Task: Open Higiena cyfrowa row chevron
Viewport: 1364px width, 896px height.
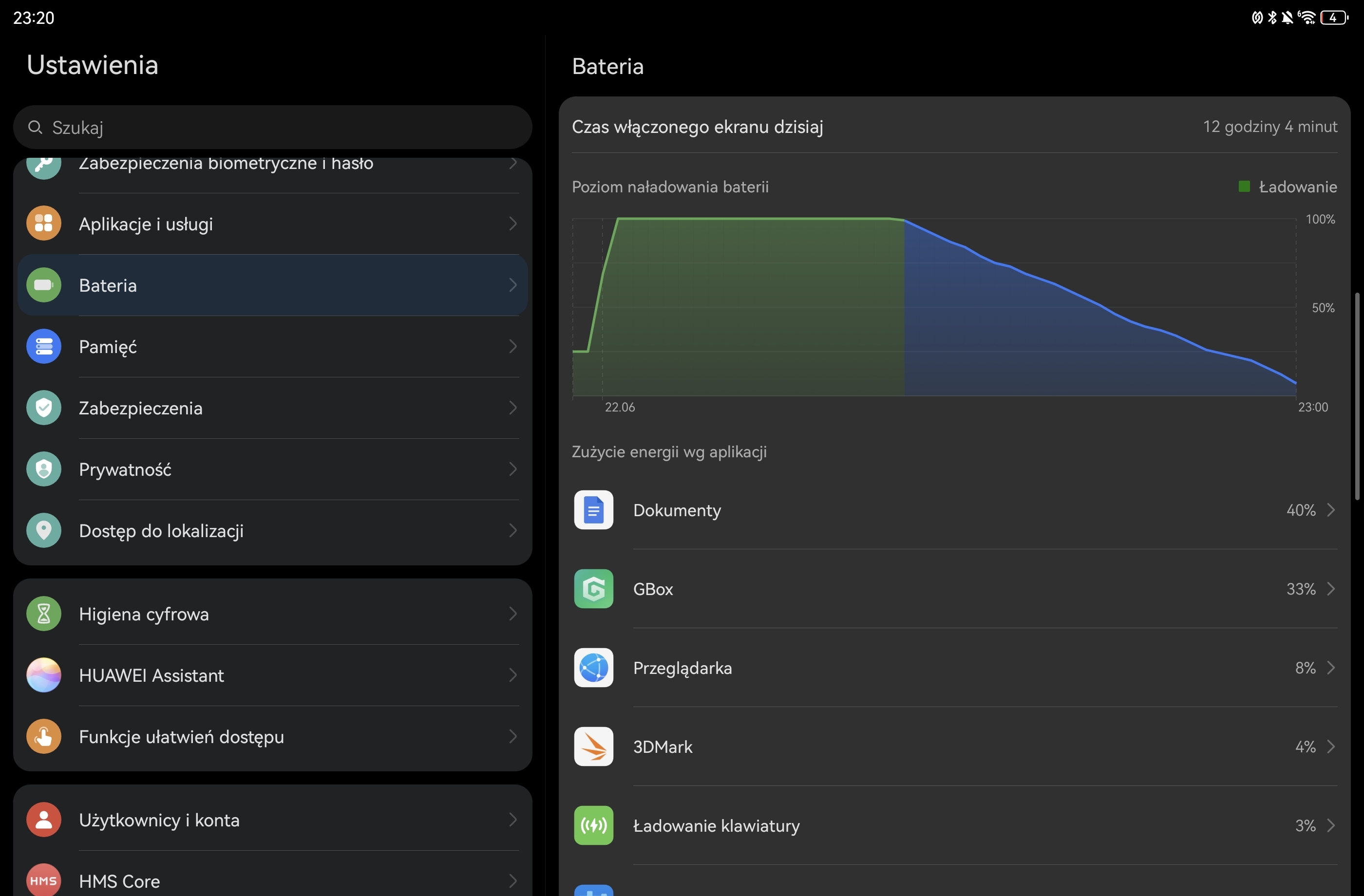Action: [x=512, y=614]
